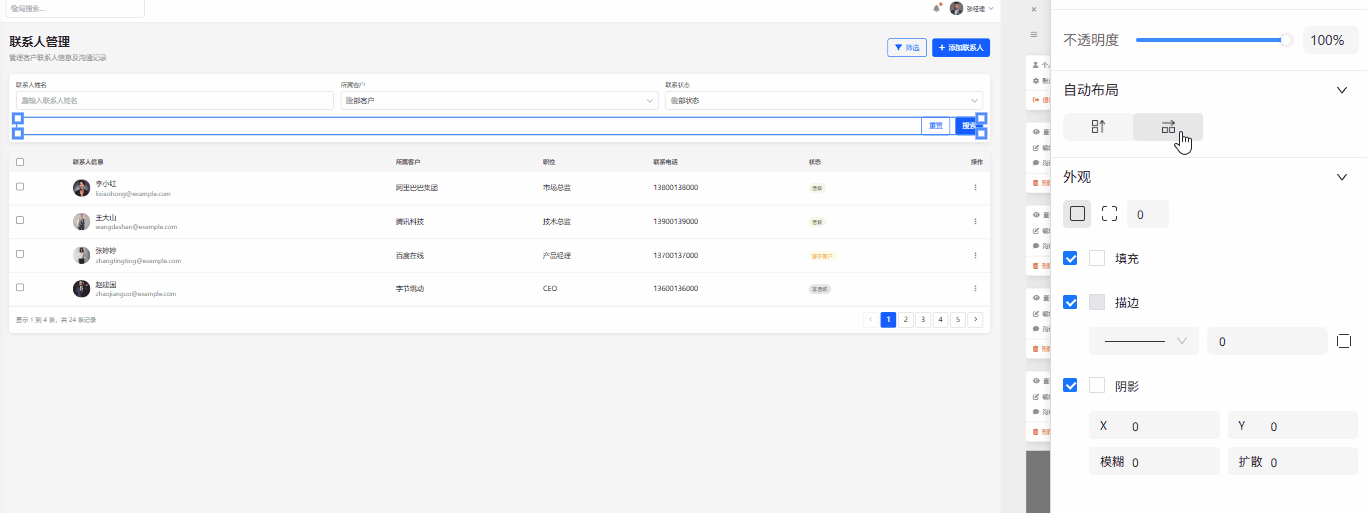Collapse the 自动布局 section
The width and height of the screenshot is (1367, 513).
click(1342, 90)
